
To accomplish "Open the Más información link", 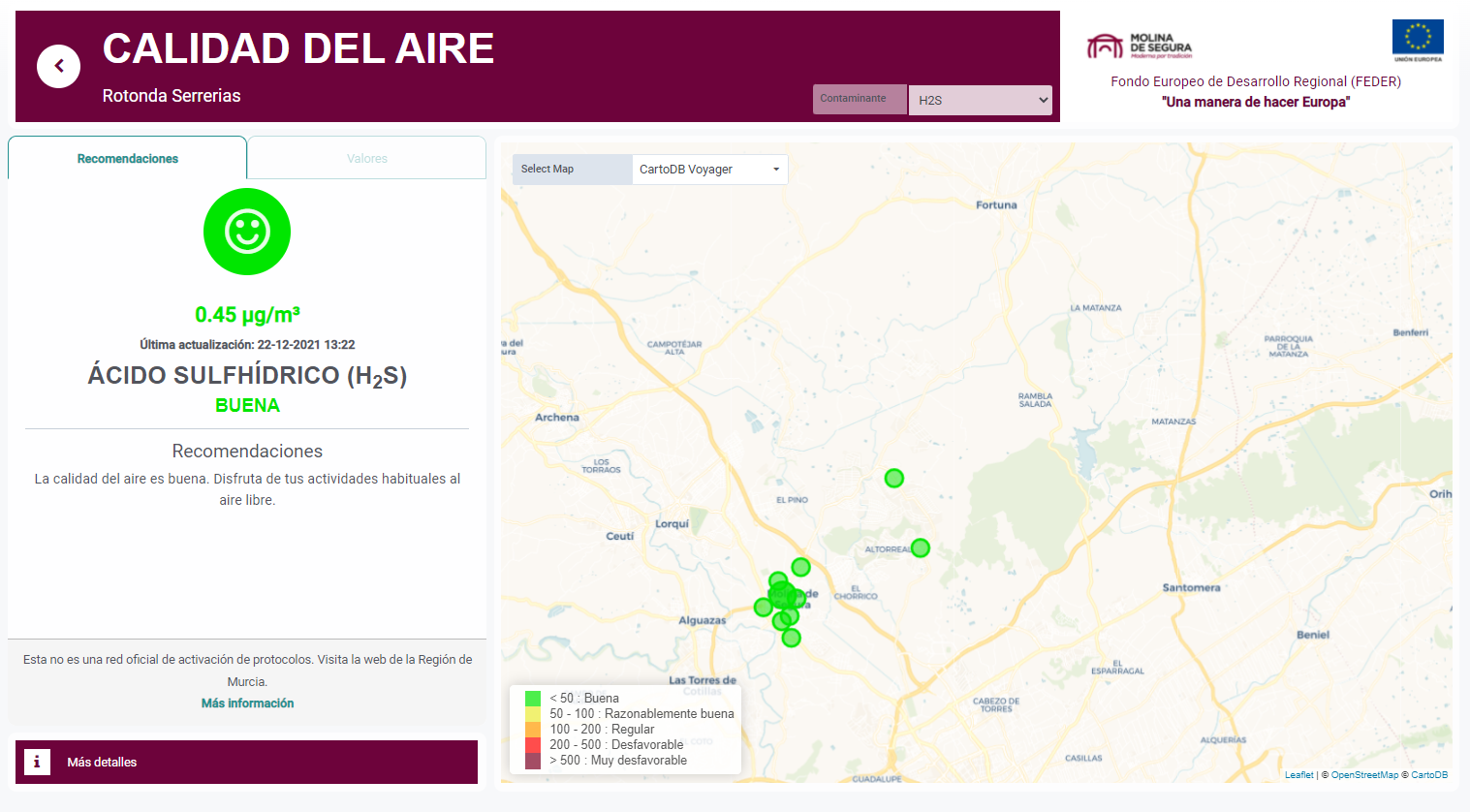I will [x=247, y=703].
